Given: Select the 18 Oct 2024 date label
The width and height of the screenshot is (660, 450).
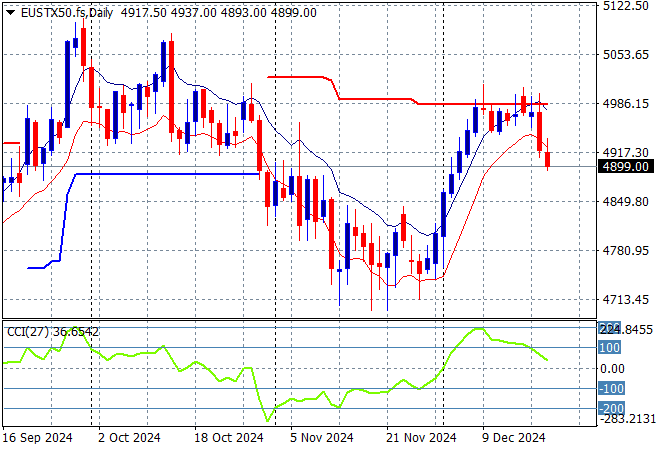Looking at the screenshot, I should click(231, 438).
